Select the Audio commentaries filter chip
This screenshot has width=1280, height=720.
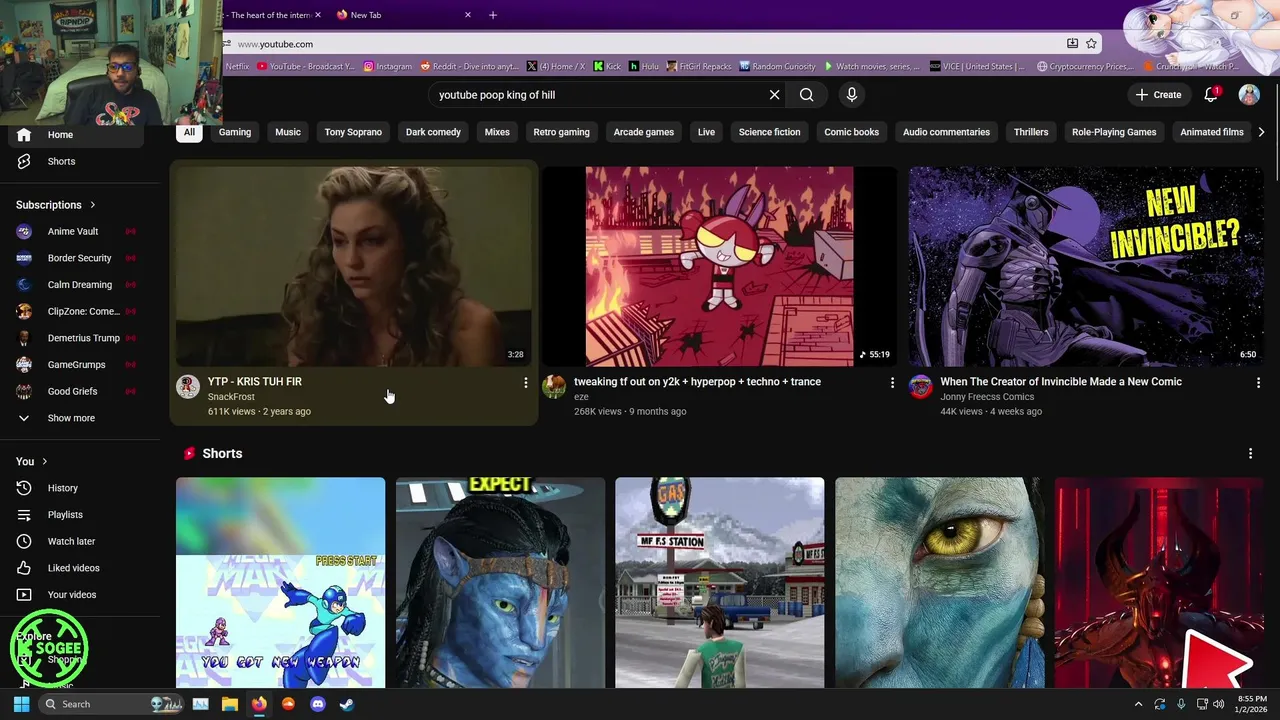point(946,132)
